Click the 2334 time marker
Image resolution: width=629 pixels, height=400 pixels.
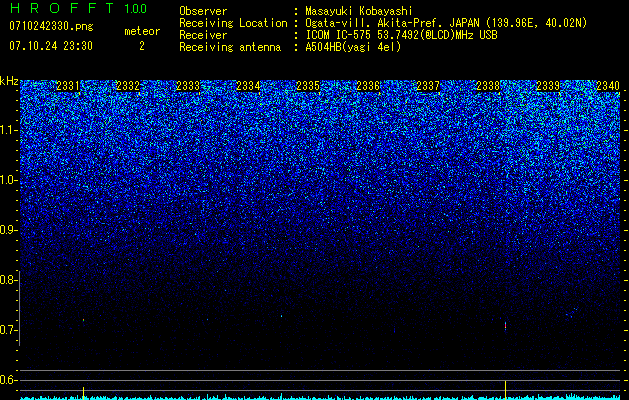pyautogui.click(x=248, y=86)
